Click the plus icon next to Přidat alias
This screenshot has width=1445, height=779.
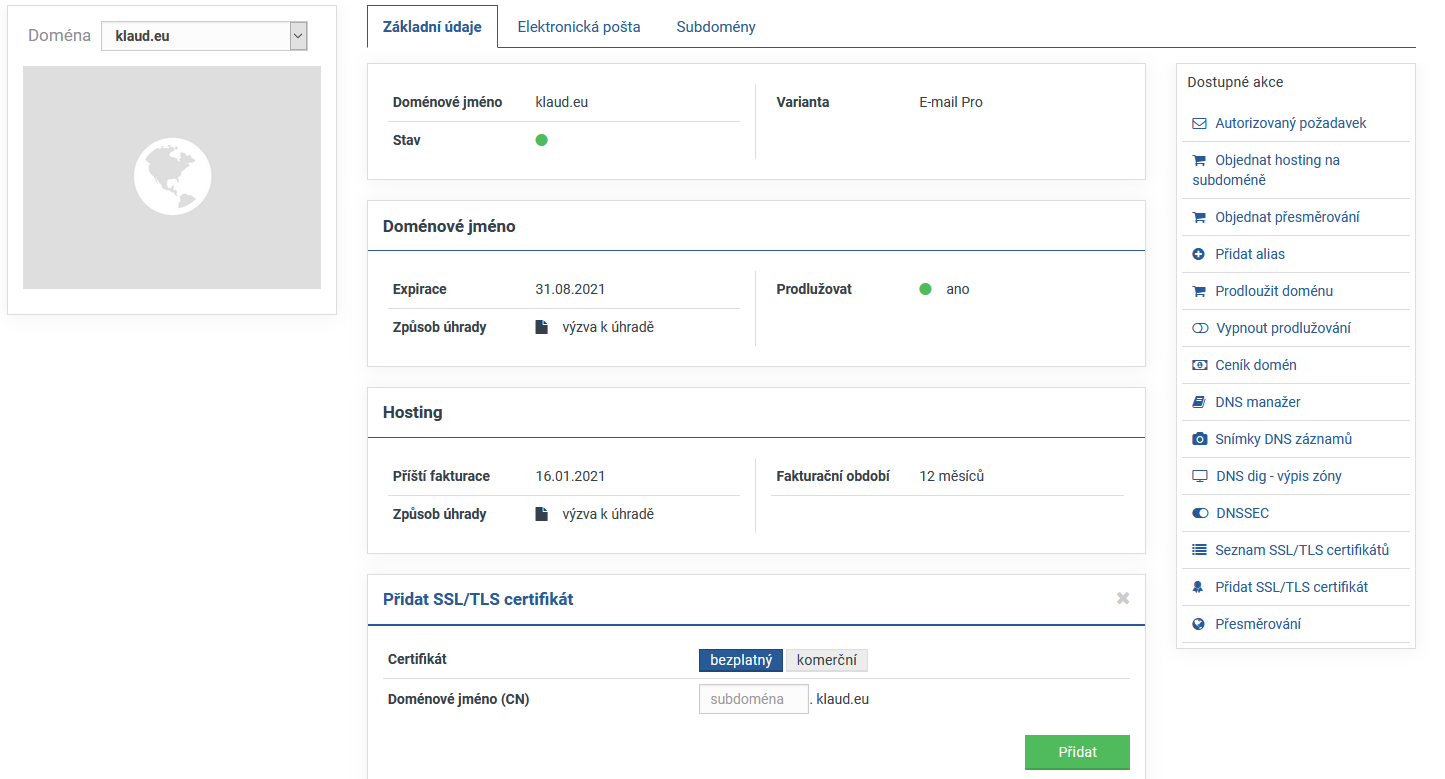1199,255
